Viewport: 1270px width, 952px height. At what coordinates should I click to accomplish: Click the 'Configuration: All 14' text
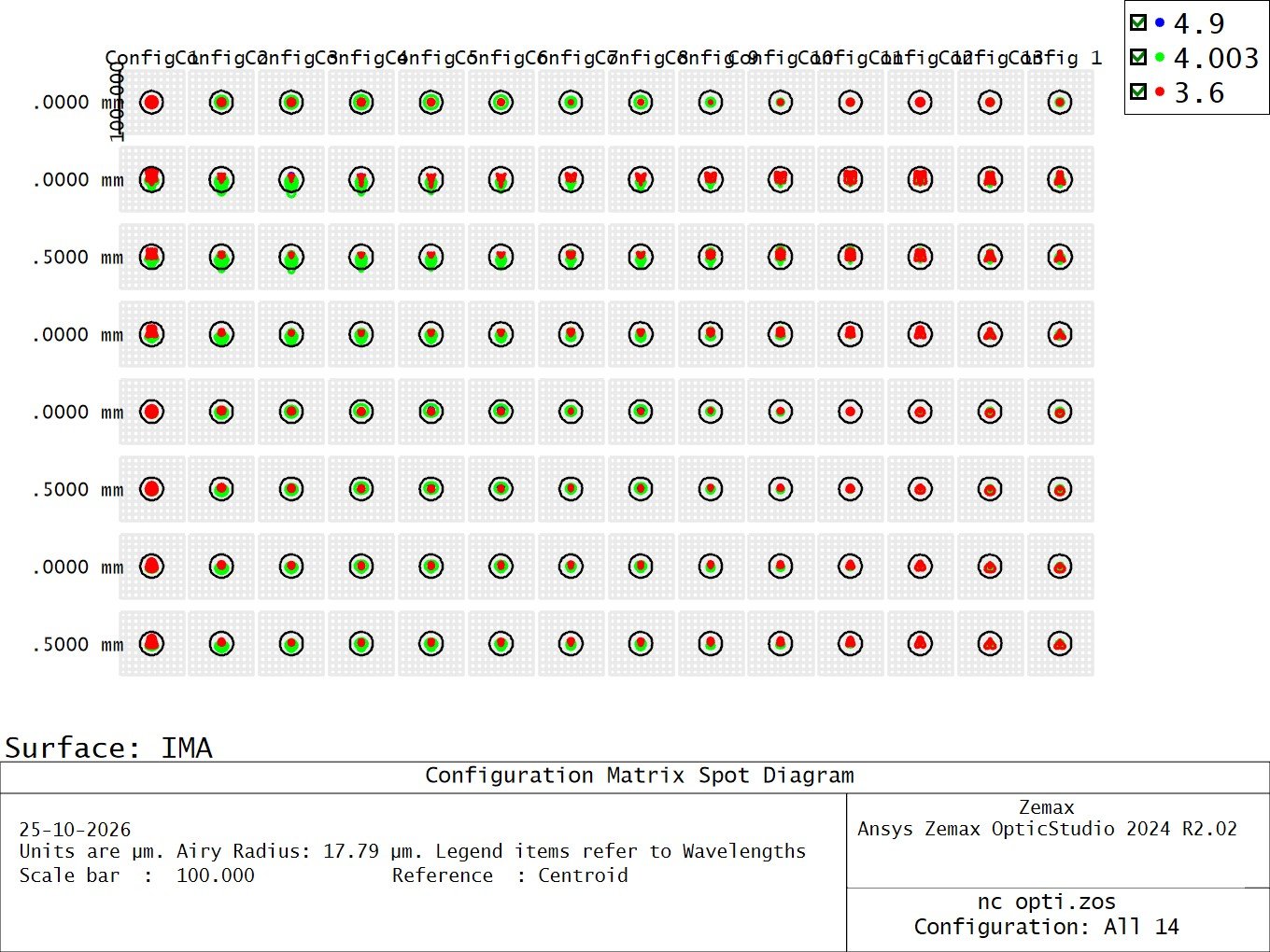click(1046, 927)
